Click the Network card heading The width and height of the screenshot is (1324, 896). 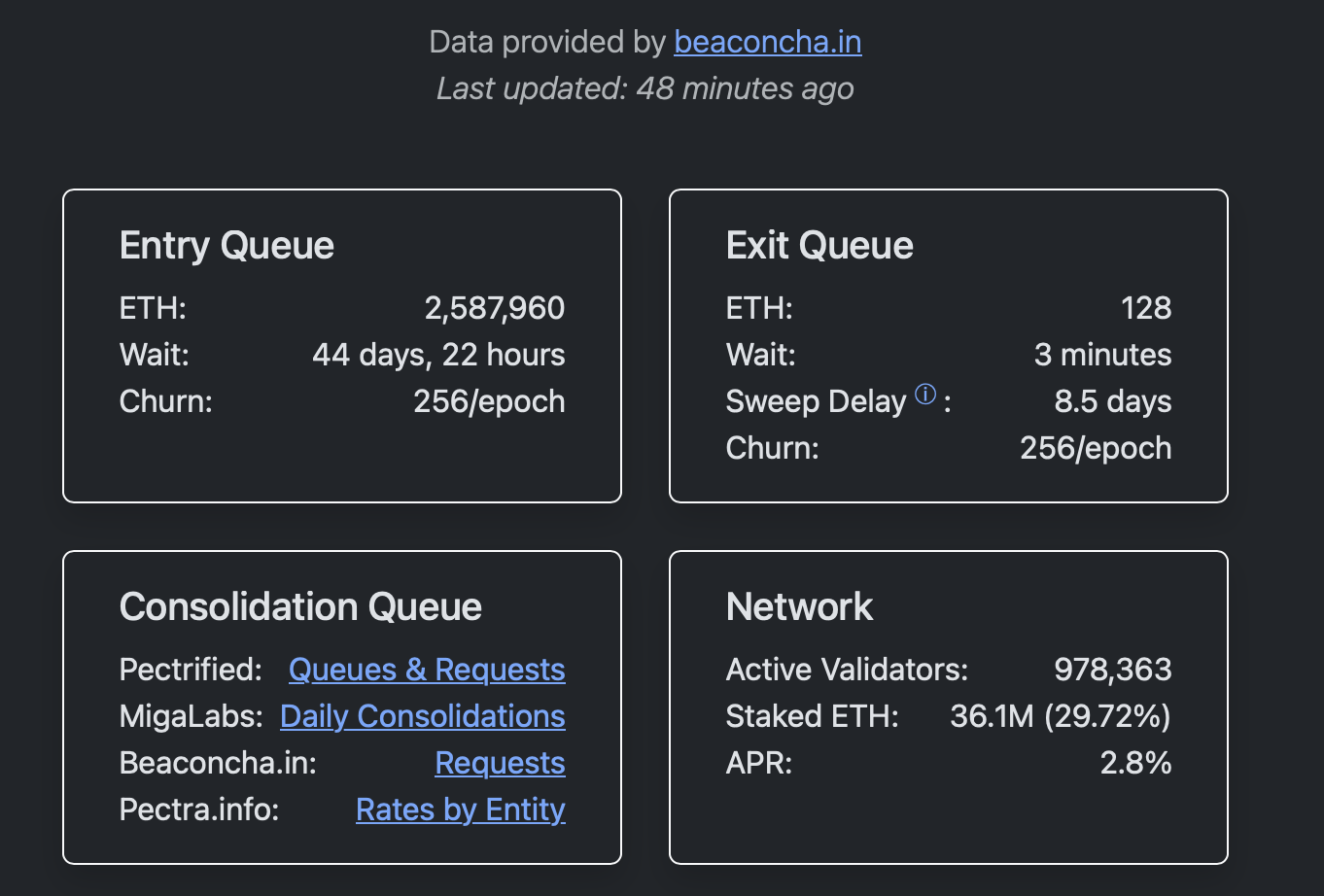[x=799, y=607]
